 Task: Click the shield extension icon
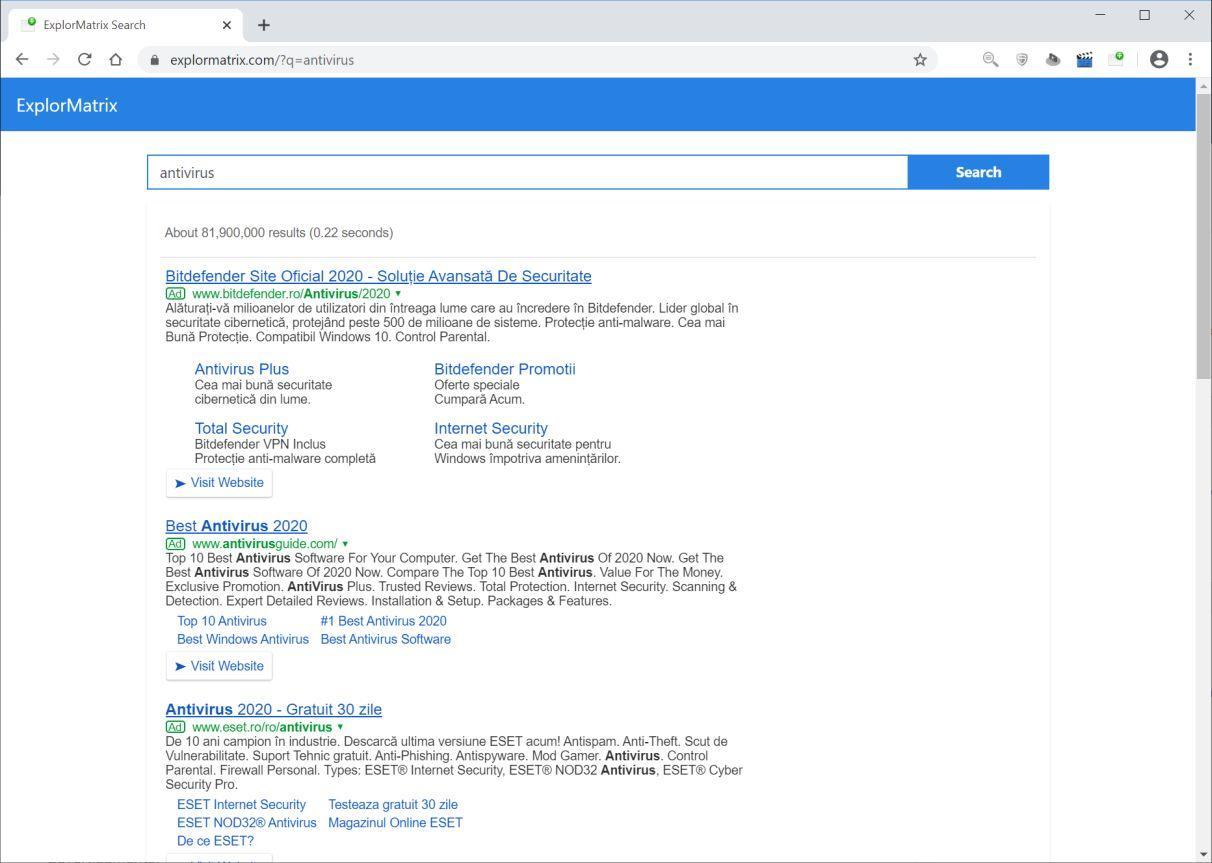point(1022,60)
